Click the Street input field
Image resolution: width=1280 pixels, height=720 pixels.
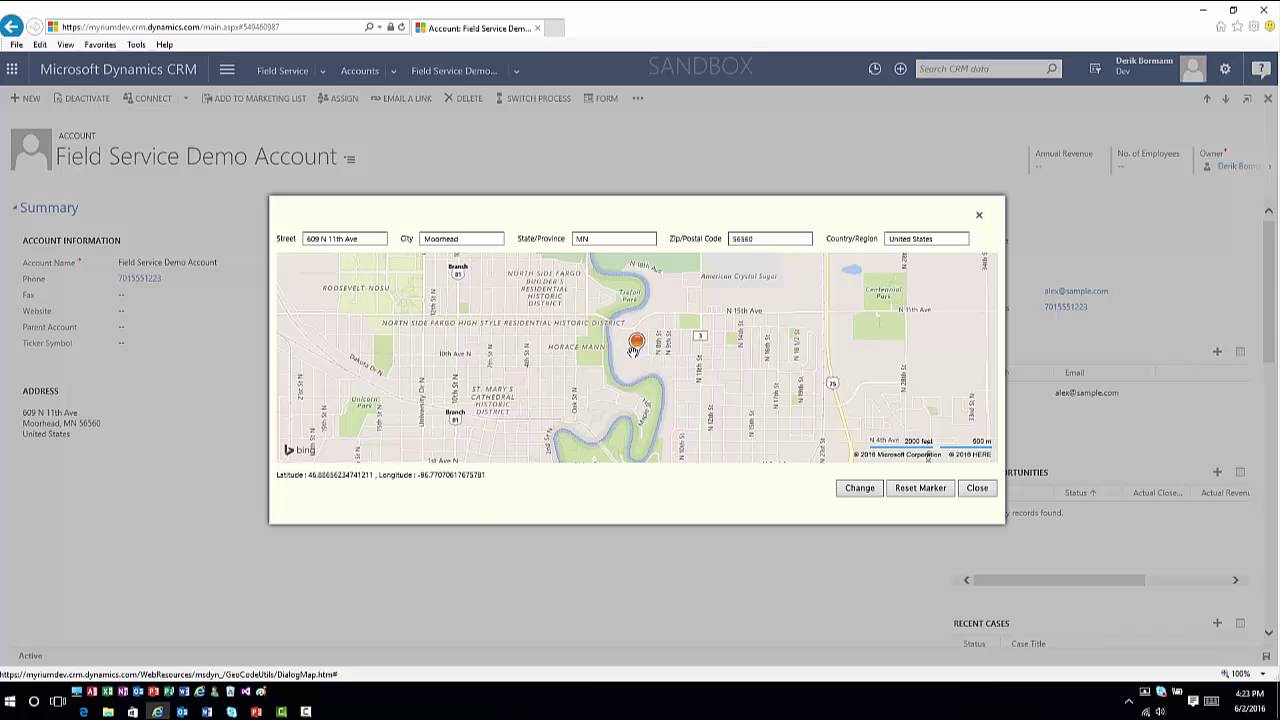(x=344, y=239)
